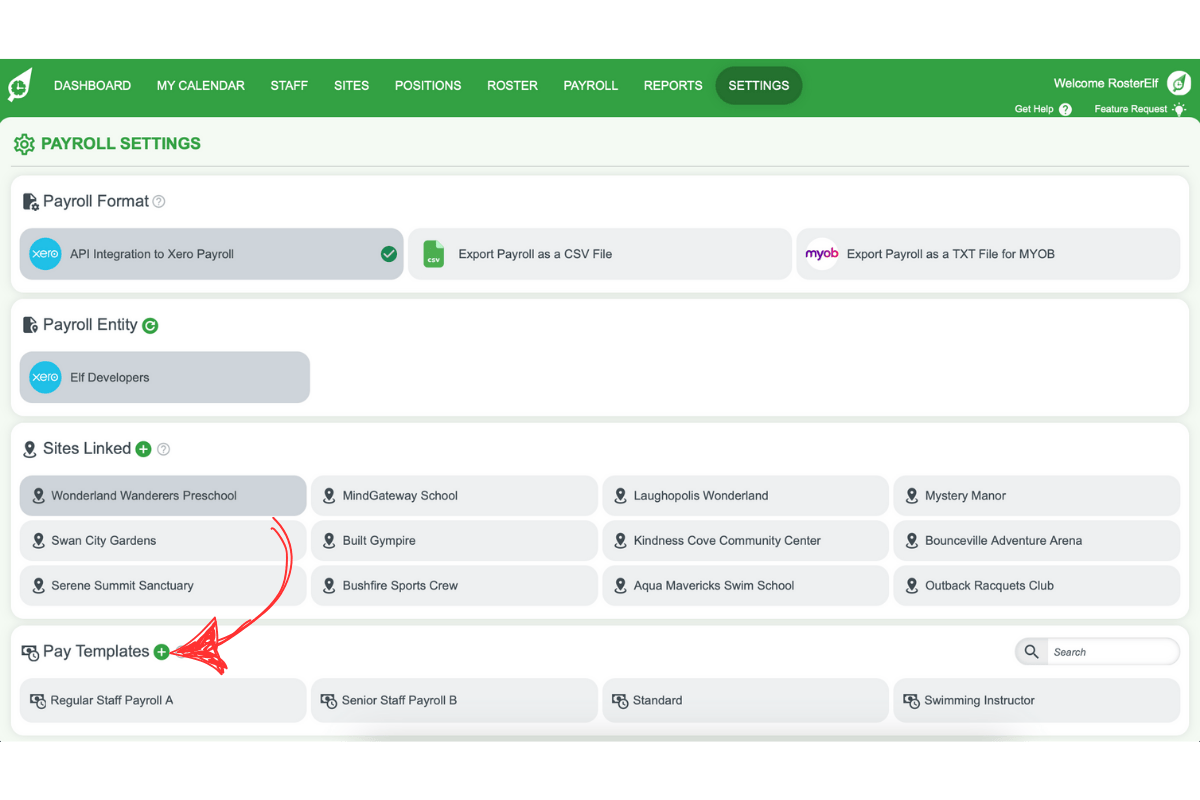Click the Get Help link
The image size is (1200, 800).
coord(1033,109)
